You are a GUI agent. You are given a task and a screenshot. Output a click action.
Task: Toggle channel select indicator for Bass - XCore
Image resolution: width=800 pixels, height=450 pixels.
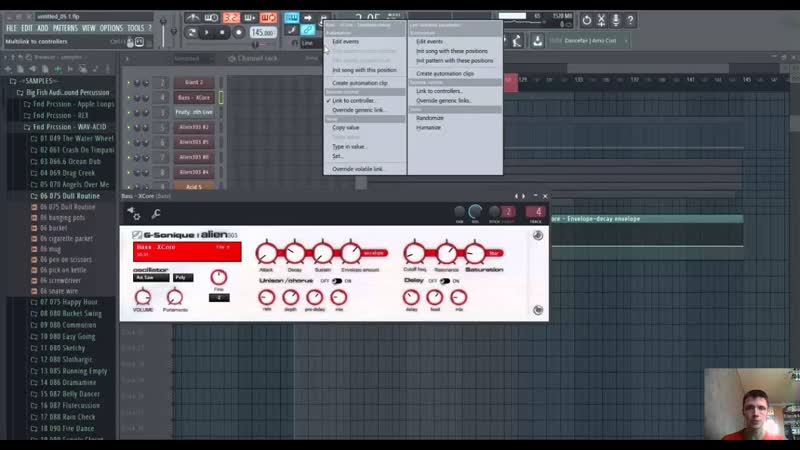coord(221,97)
